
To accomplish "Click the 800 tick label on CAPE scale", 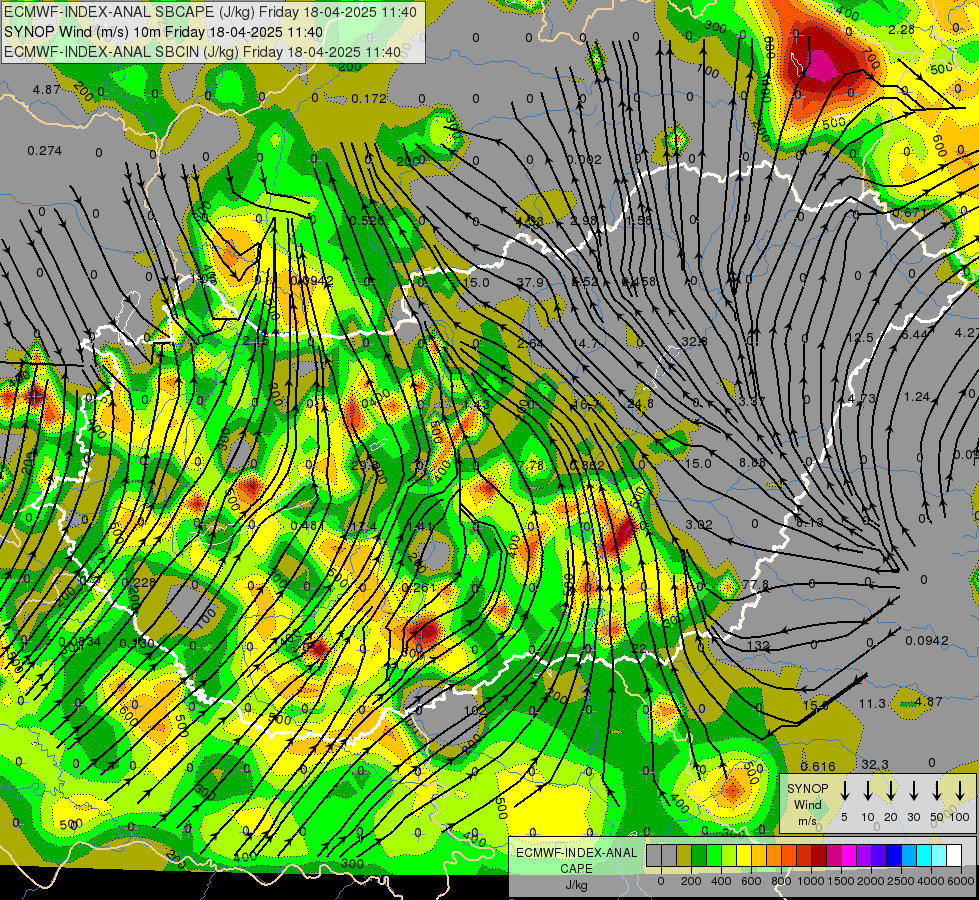I will (x=781, y=881).
